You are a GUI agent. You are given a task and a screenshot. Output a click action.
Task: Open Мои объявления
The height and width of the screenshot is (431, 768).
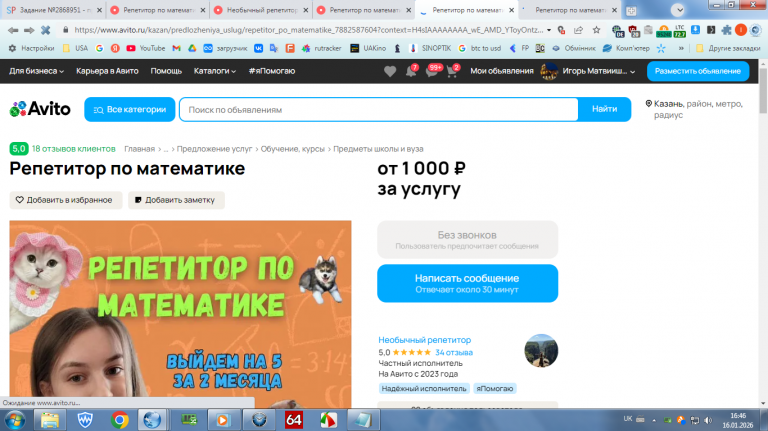pos(502,71)
